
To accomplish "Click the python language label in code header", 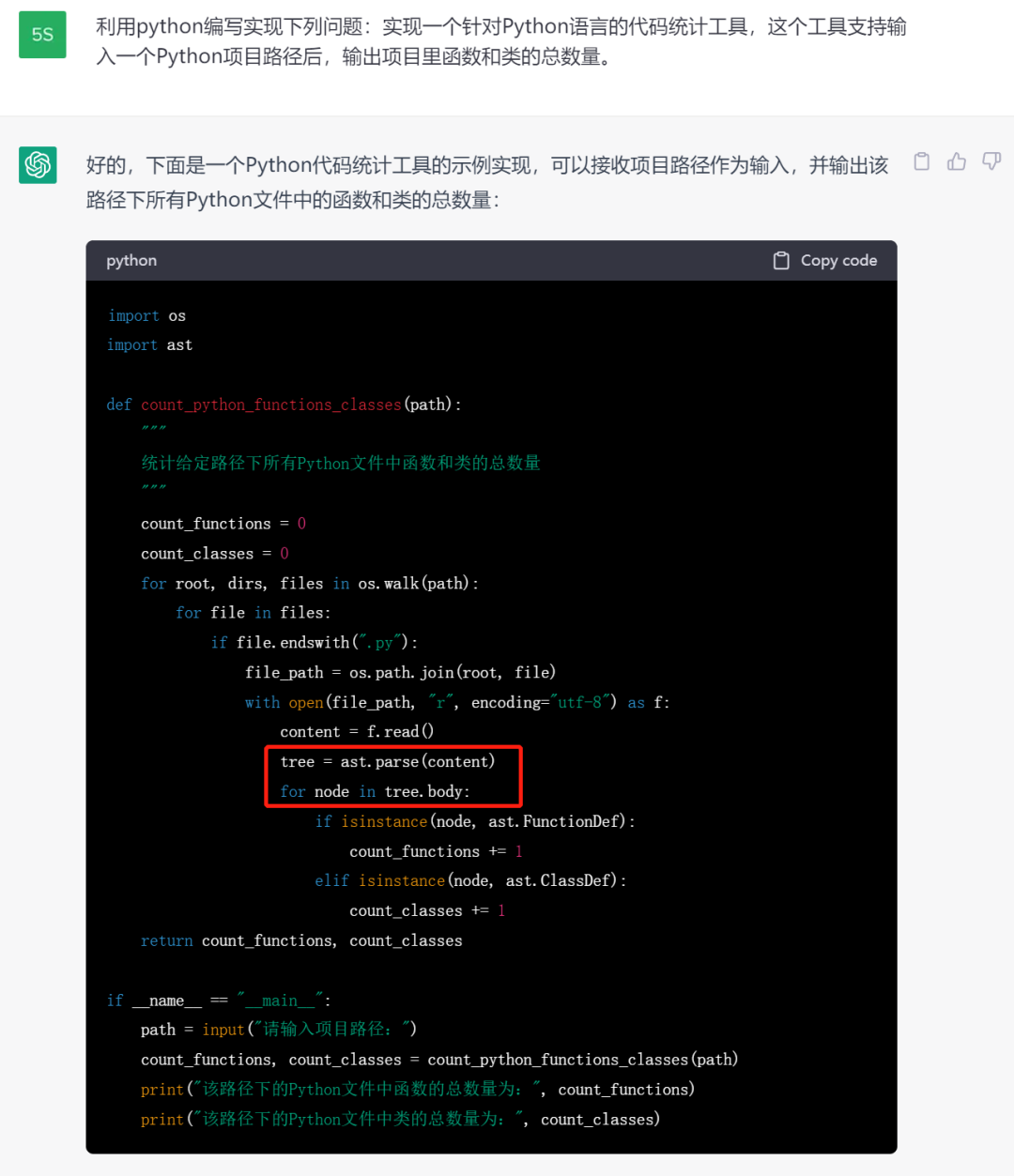I will coord(131,261).
